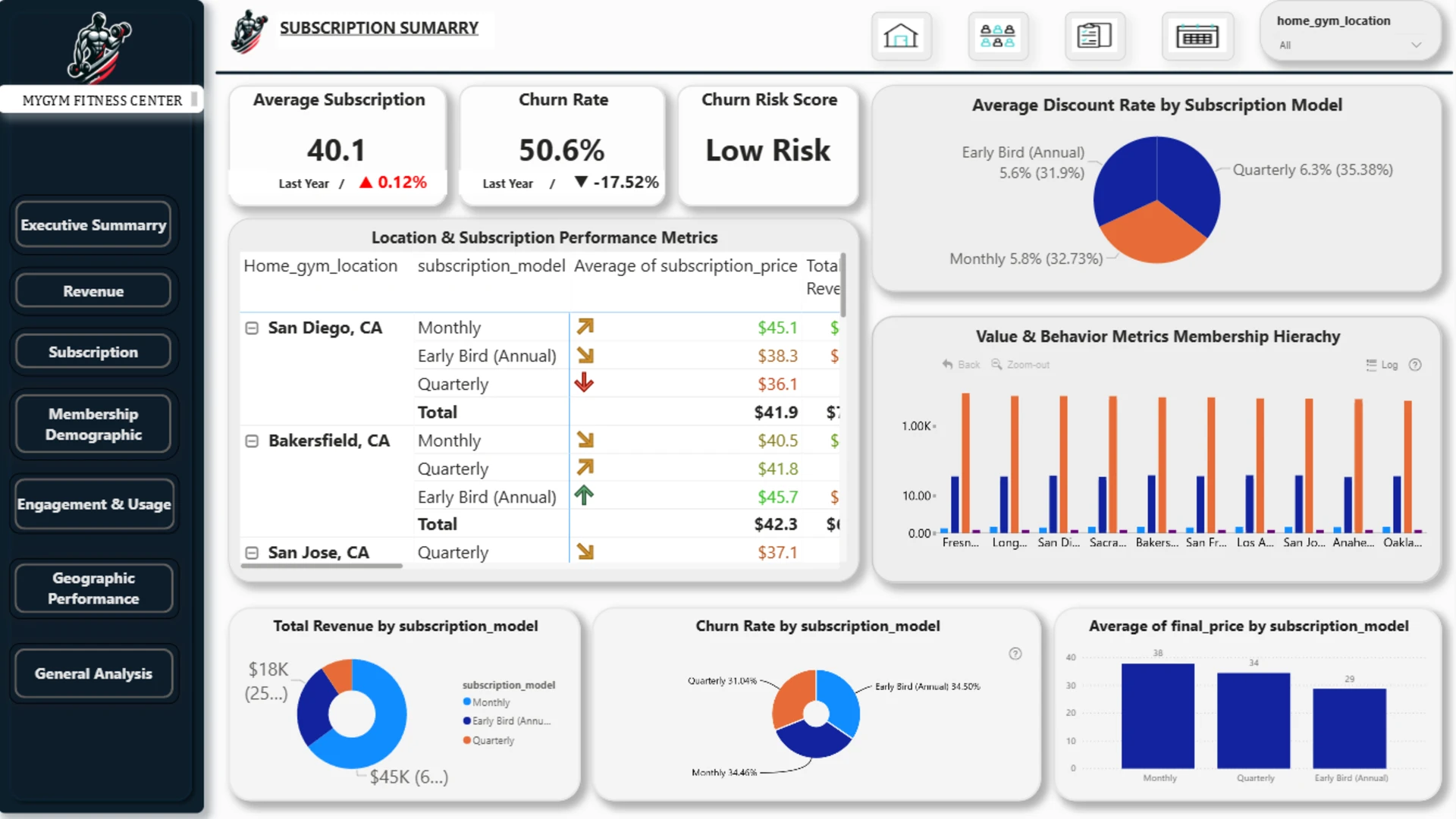Click the info help icon in Churn Rate chart
Screen dimensions: 1456x819
[1015, 654]
